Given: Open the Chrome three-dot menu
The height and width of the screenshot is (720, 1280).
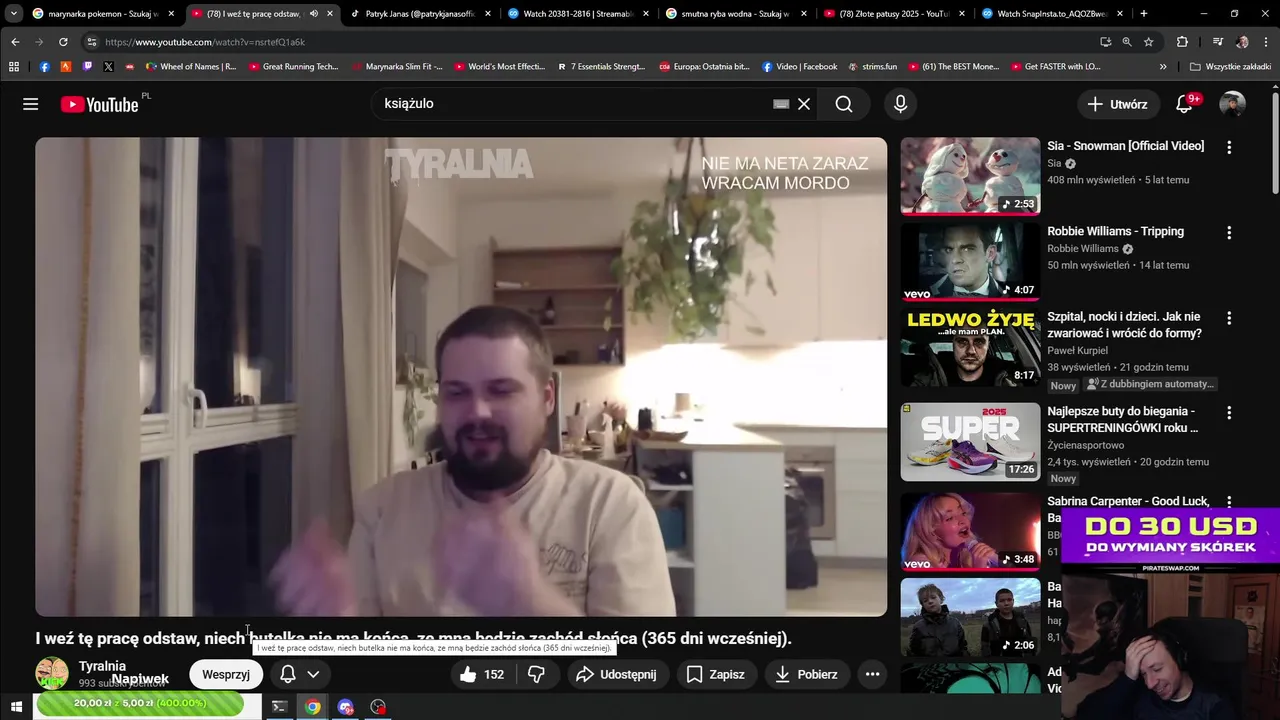Looking at the screenshot, I should [x=1266, y=42].
